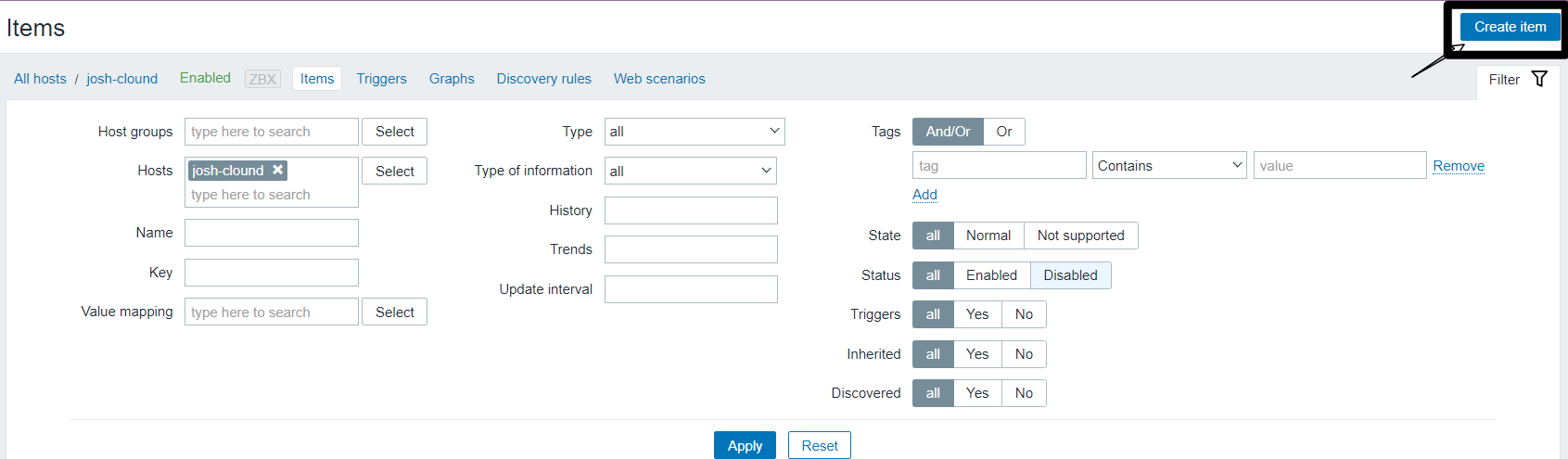
Task: Remove josh-clound host tag with X
Action: point(277,170)
